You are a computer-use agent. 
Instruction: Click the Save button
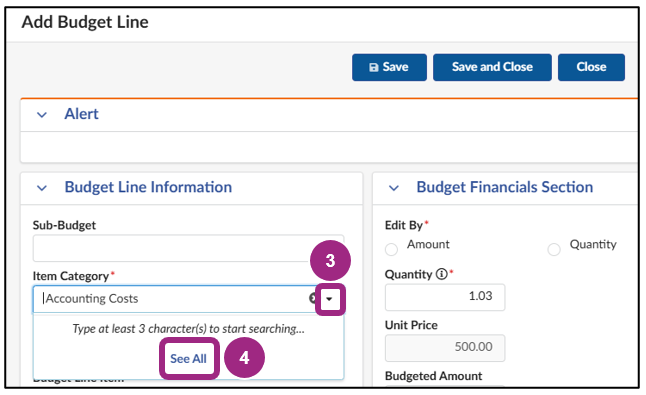pos(389,67)
